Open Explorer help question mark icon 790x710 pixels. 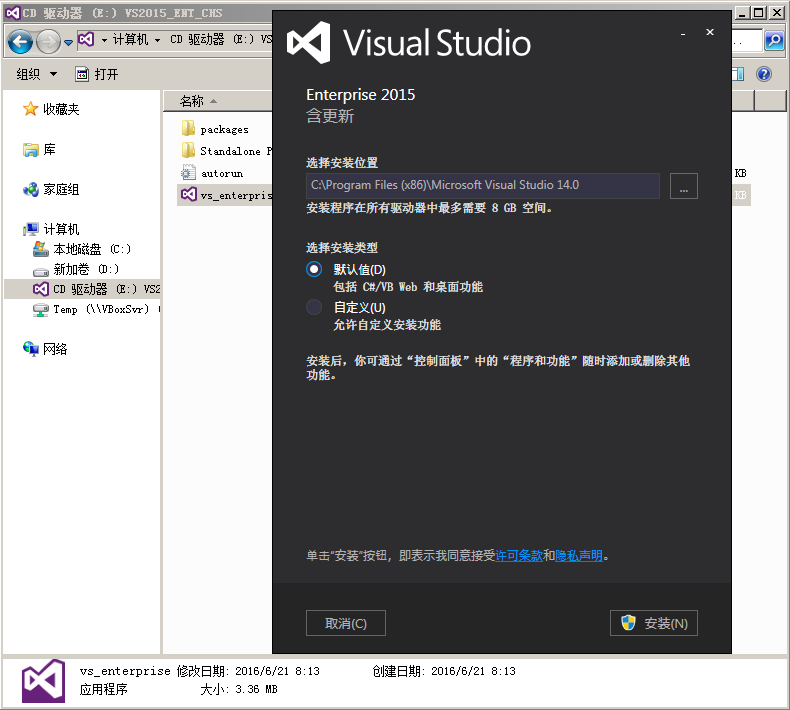tap(764, 74)
